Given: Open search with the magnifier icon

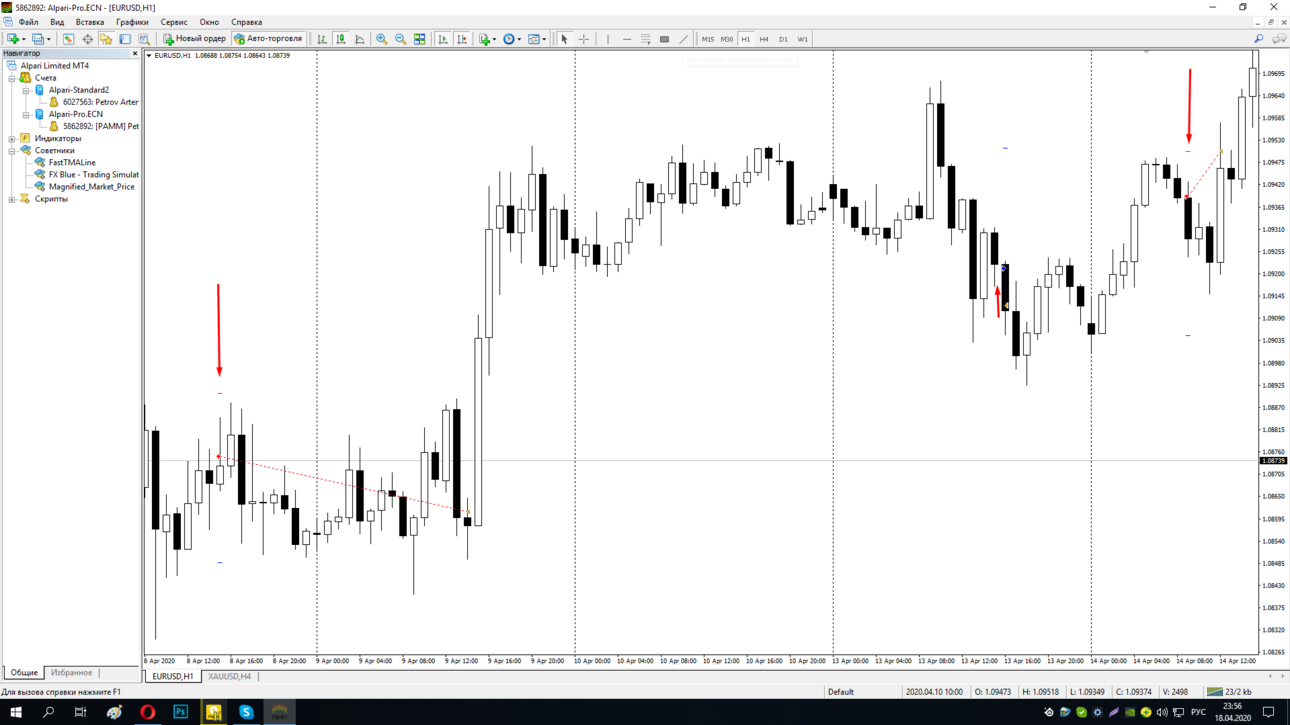Looking at the screenshot, I should [x=1259, y=39].
